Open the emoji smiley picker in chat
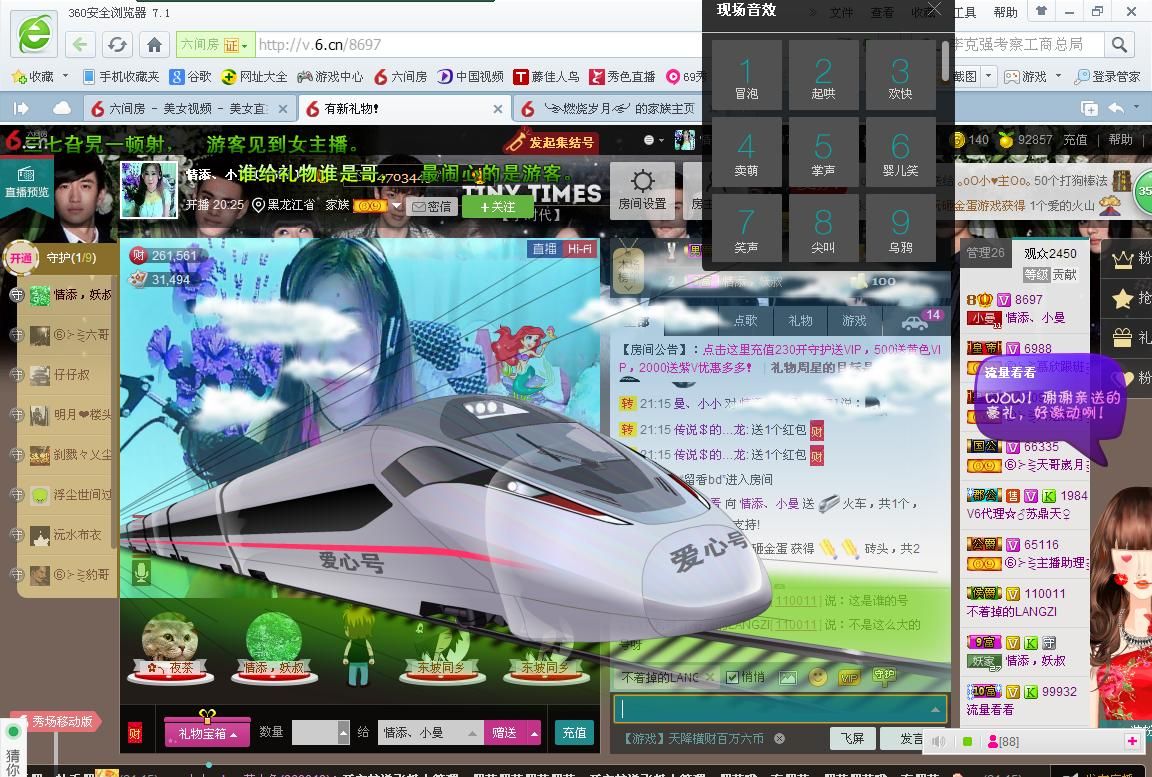 coord(818,677)
